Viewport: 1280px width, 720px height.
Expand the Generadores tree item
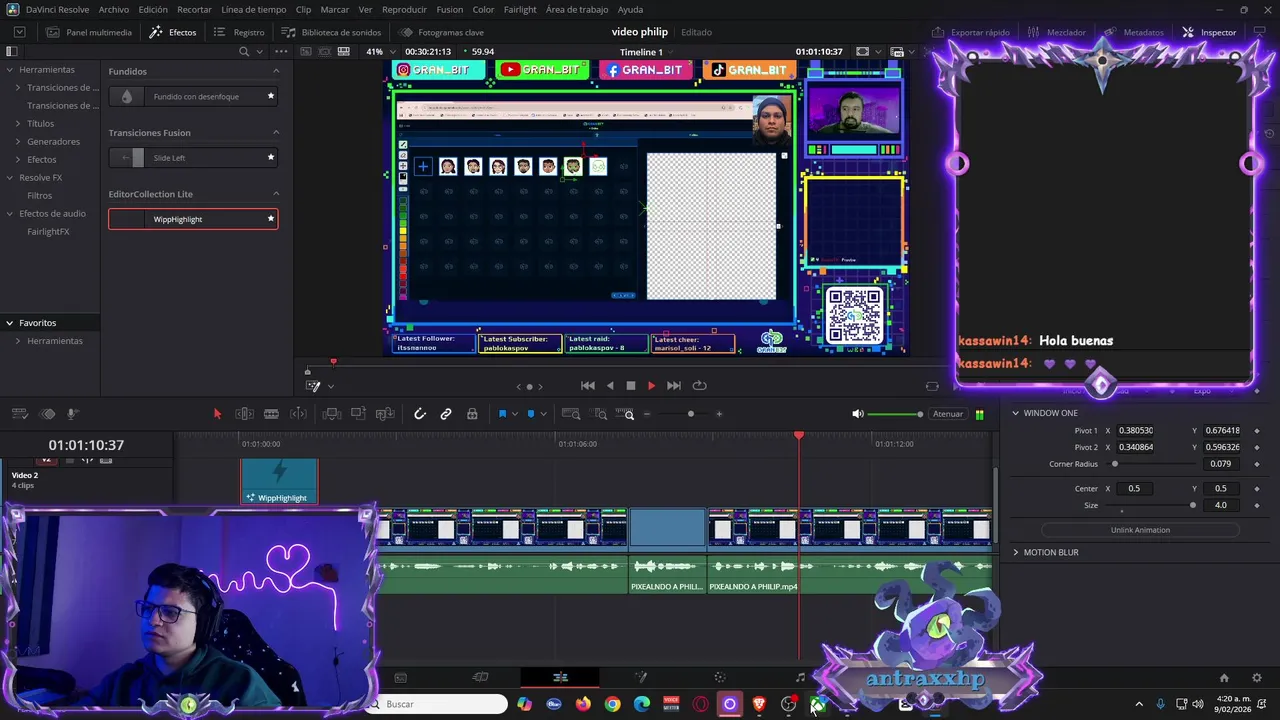18,142
